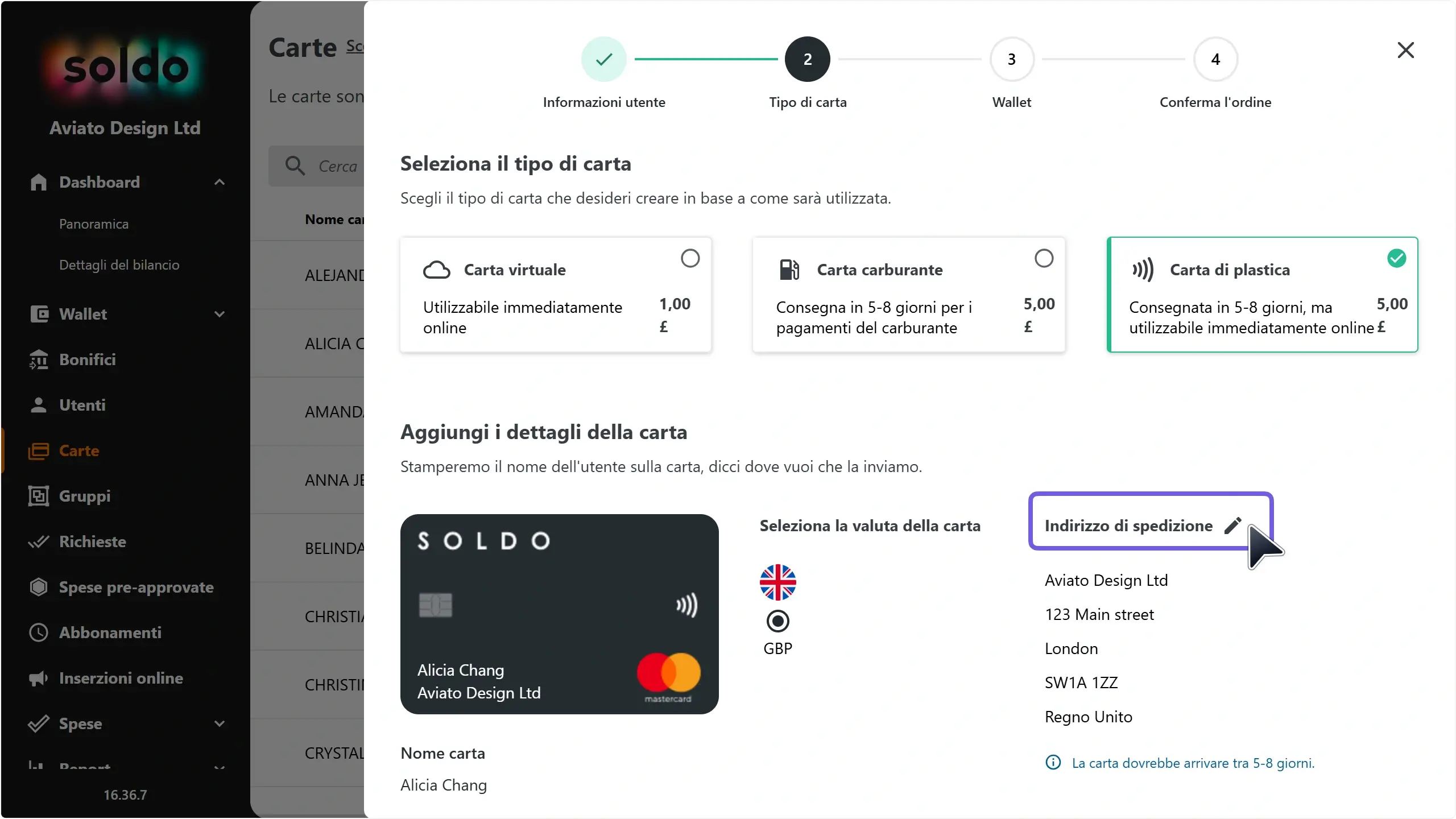Go back to step Informazioni utente
Screen dimensions: 1456x819
pyautogui.click(x=603, y=59)
